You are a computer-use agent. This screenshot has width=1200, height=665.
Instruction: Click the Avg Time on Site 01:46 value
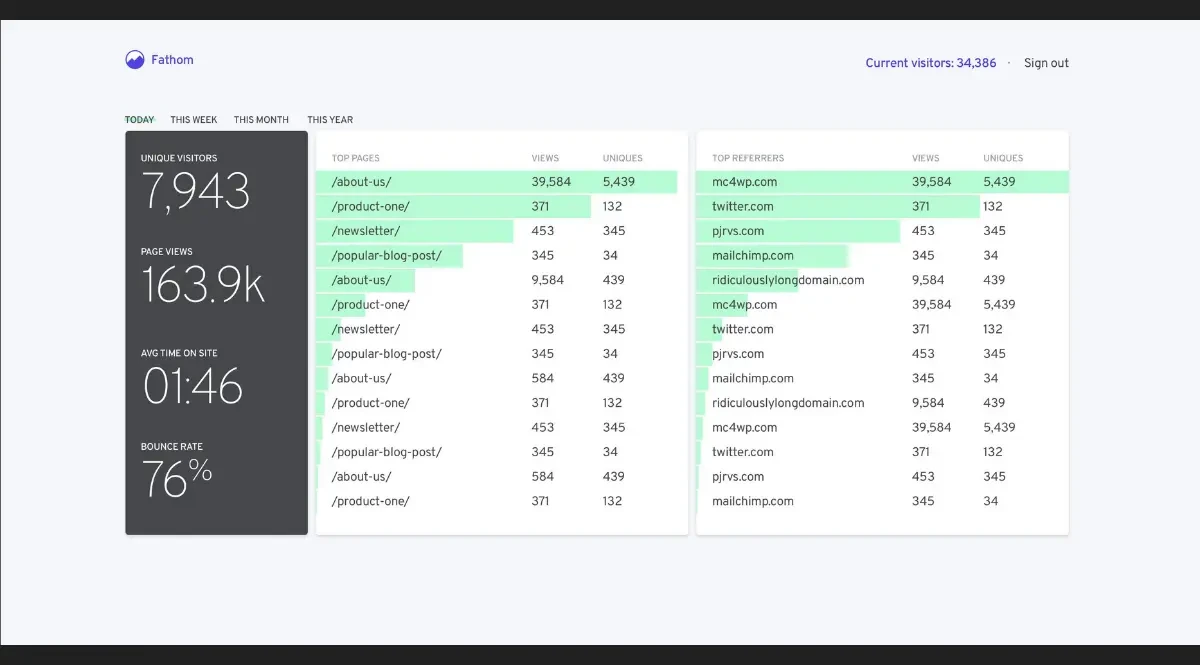tap(193, 386)
